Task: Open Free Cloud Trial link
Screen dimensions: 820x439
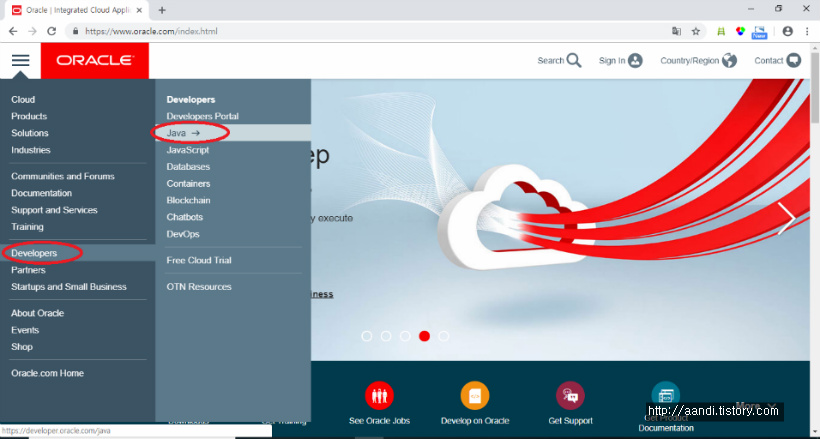Action: [x=199, y=260]
